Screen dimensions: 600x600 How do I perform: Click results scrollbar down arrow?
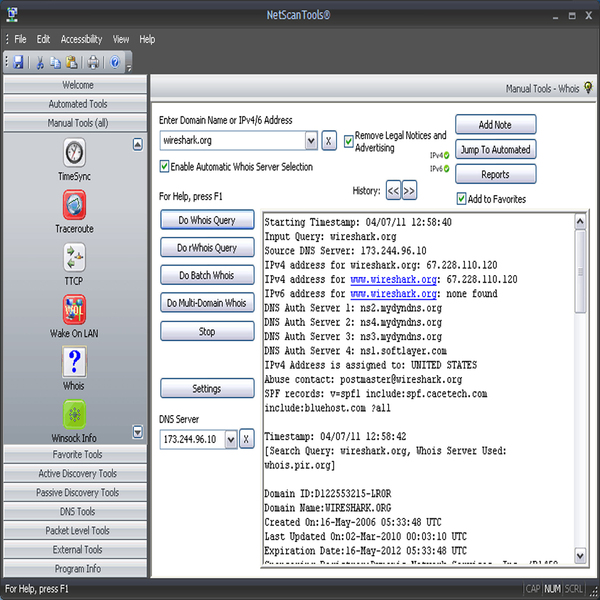pos(580,555)
